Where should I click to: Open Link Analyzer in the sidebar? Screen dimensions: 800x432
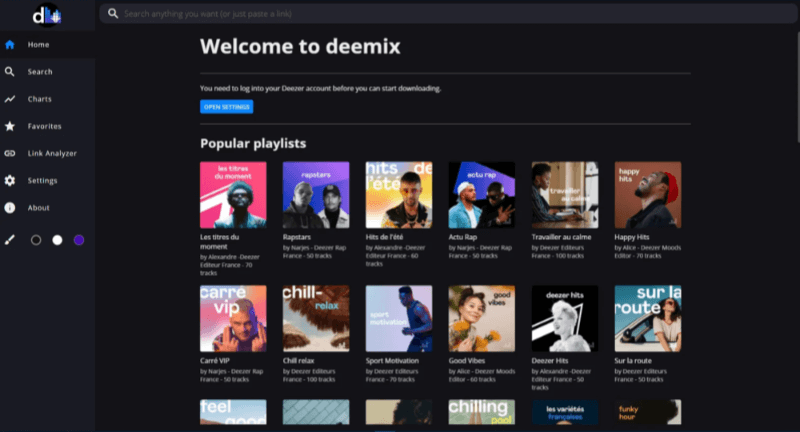(x=47, y=154)
